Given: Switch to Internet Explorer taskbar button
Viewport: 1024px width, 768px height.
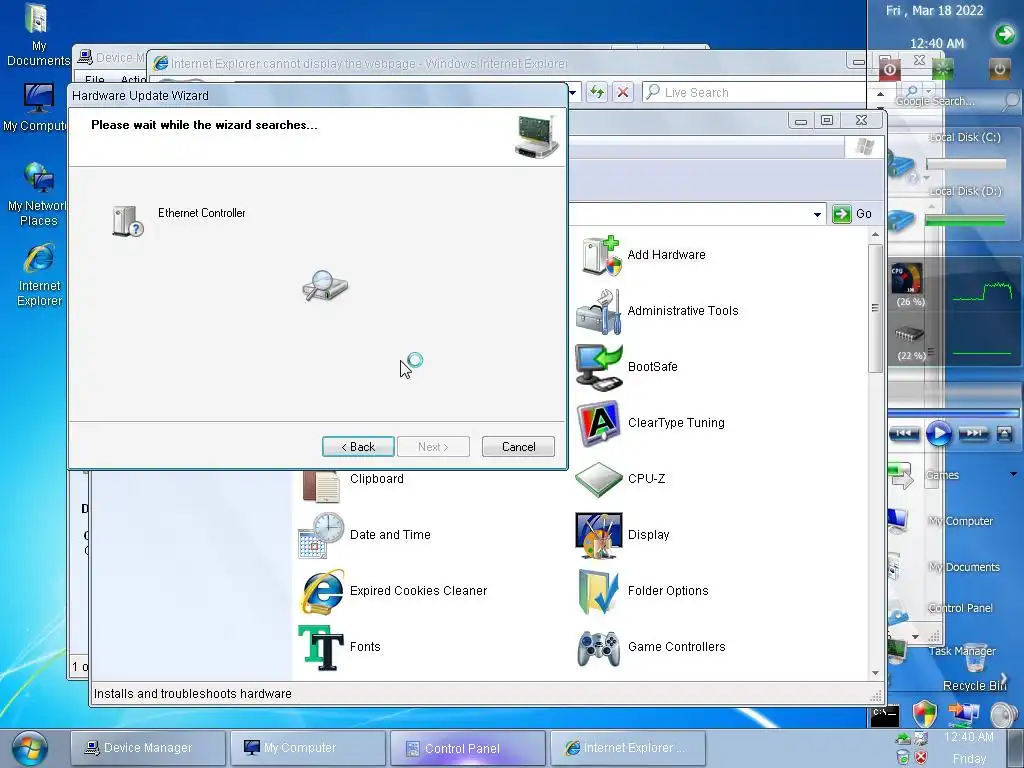Looking at the screenshot, I should point(628,748).
